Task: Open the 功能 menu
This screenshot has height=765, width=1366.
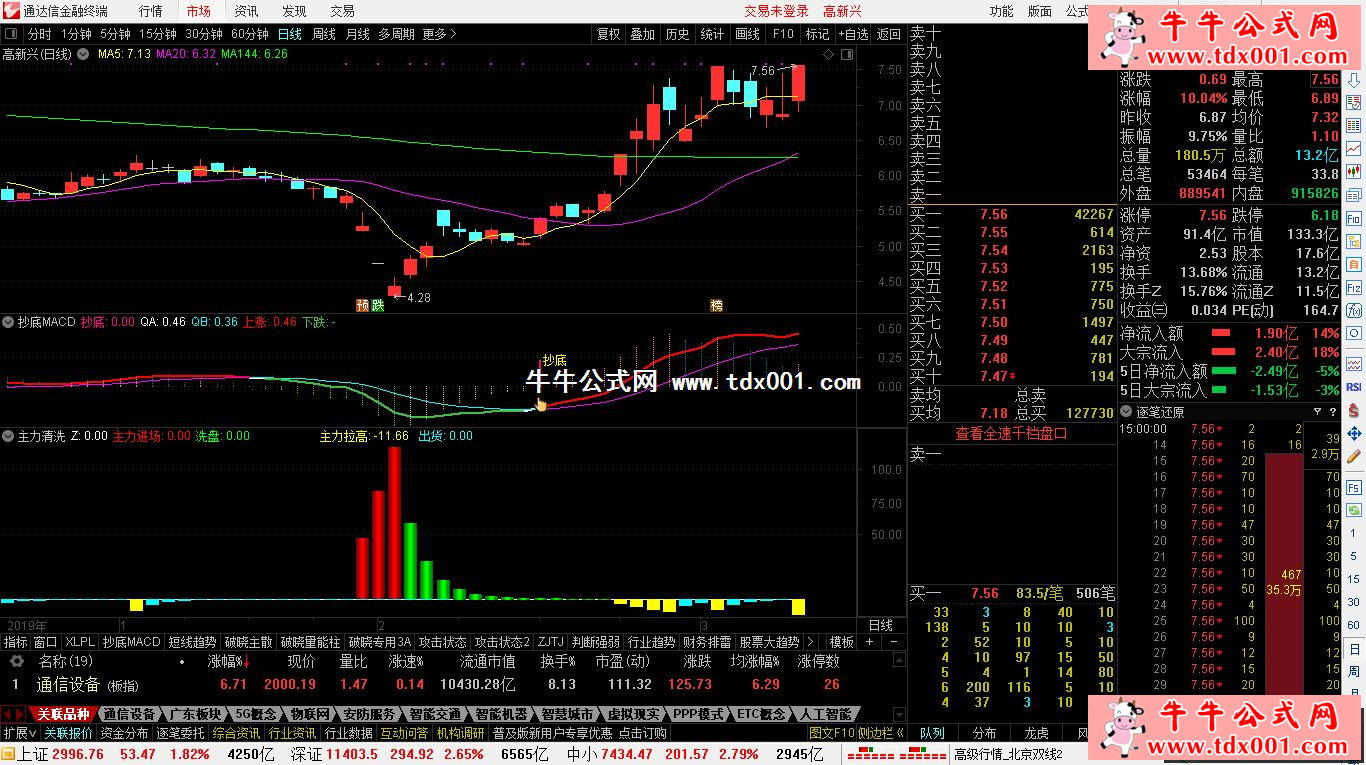Action: point(1001,11)
